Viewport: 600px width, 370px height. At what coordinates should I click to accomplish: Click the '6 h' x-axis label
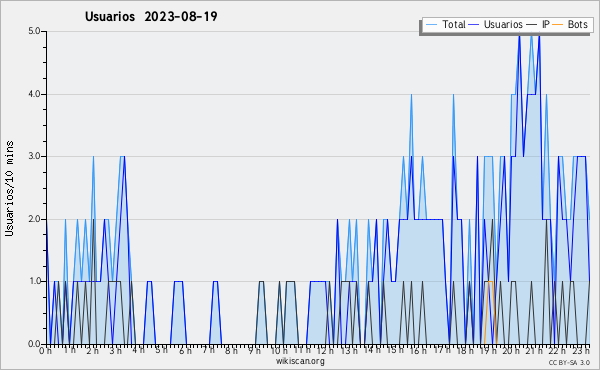coord(186,351)
